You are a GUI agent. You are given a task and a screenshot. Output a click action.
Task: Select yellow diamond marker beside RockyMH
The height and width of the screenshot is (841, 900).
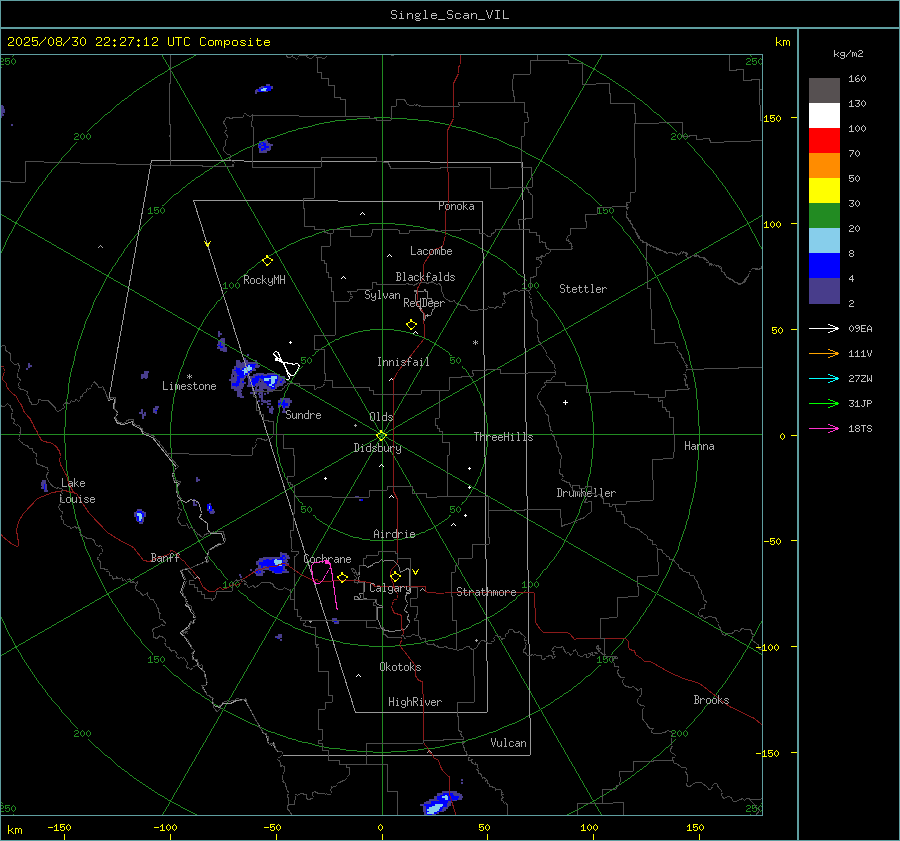[x=267, y=261]
